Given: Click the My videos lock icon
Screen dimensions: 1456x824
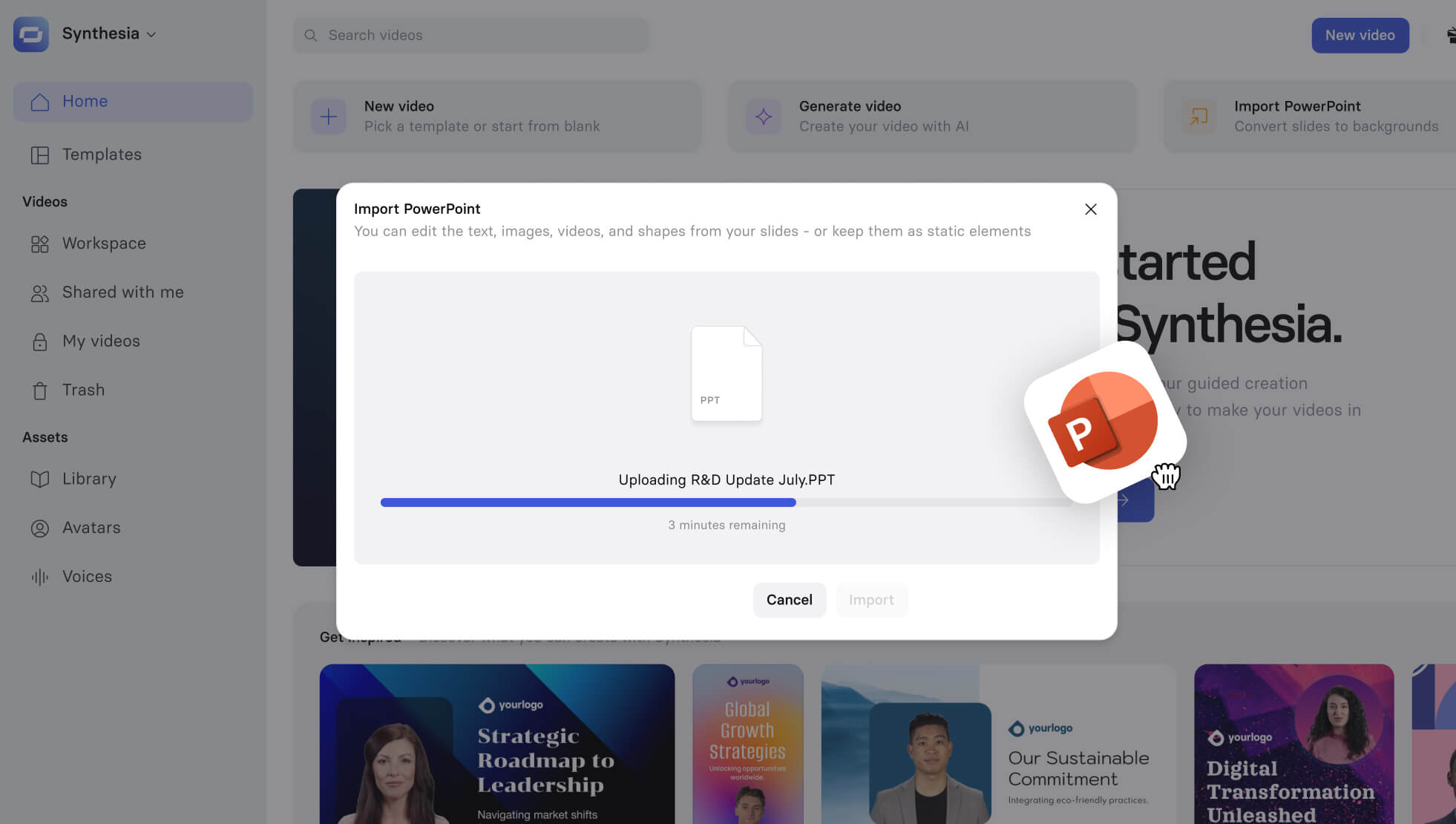Looking at the screenshot, I should 39,341.
